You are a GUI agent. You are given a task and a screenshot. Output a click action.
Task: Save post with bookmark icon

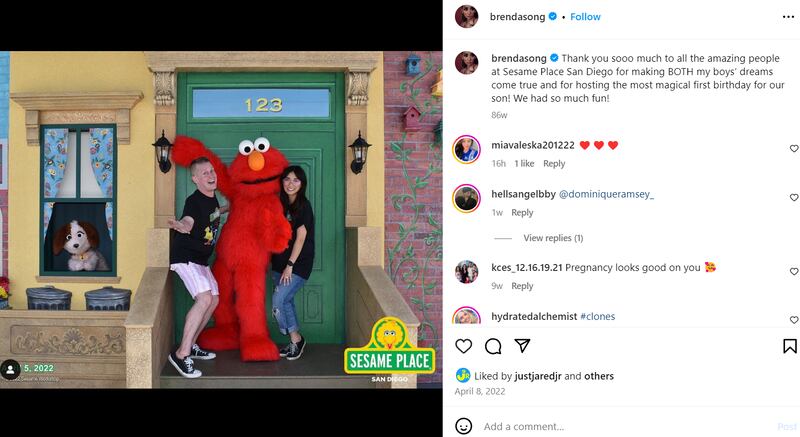789,346
